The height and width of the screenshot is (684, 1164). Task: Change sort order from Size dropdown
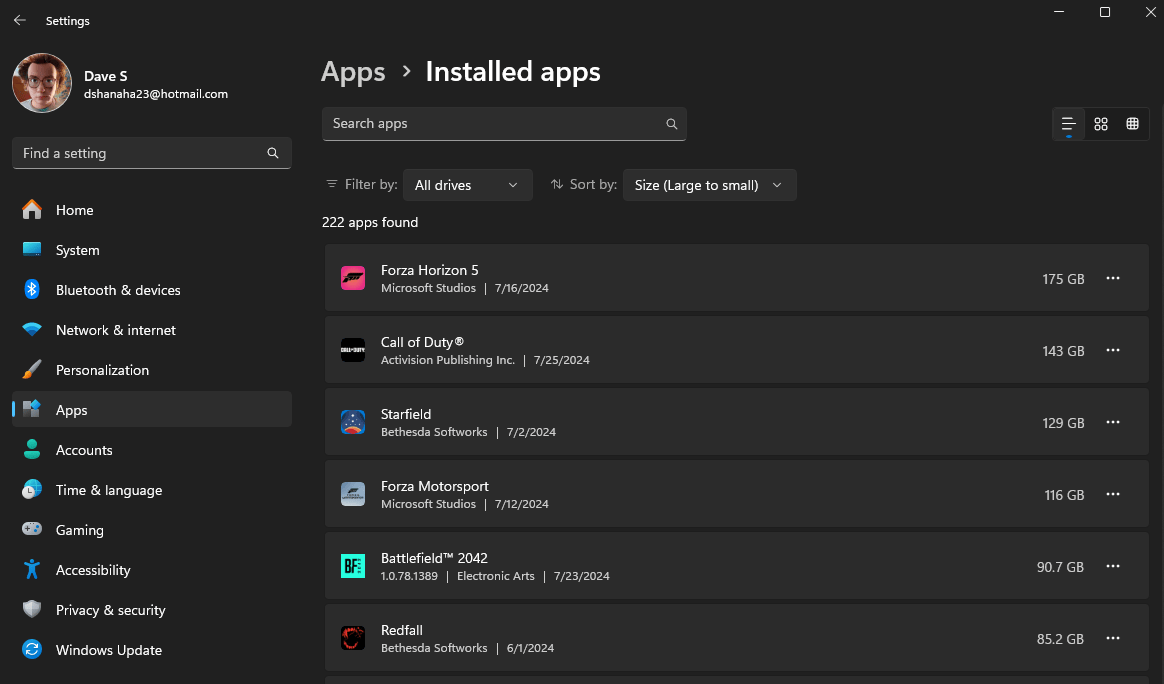coord(709,185)
